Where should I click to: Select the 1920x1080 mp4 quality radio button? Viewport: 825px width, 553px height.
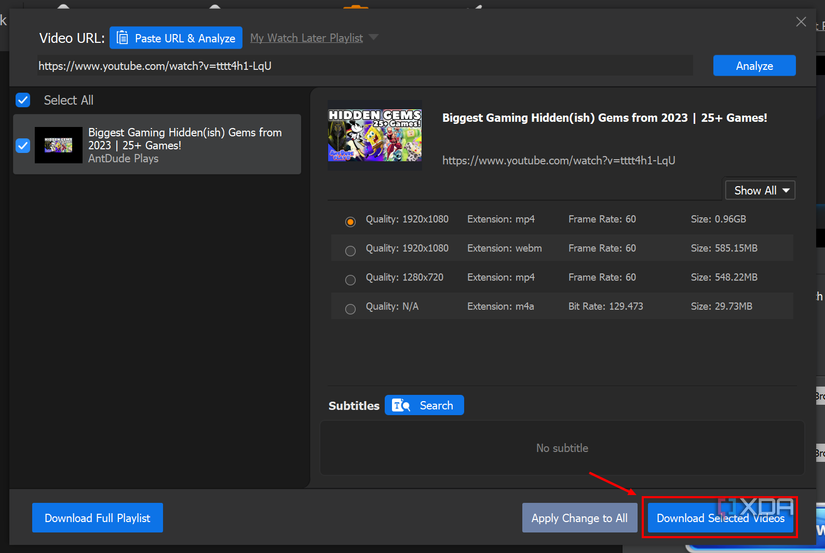pyautogui.click(x=350, y=222)
